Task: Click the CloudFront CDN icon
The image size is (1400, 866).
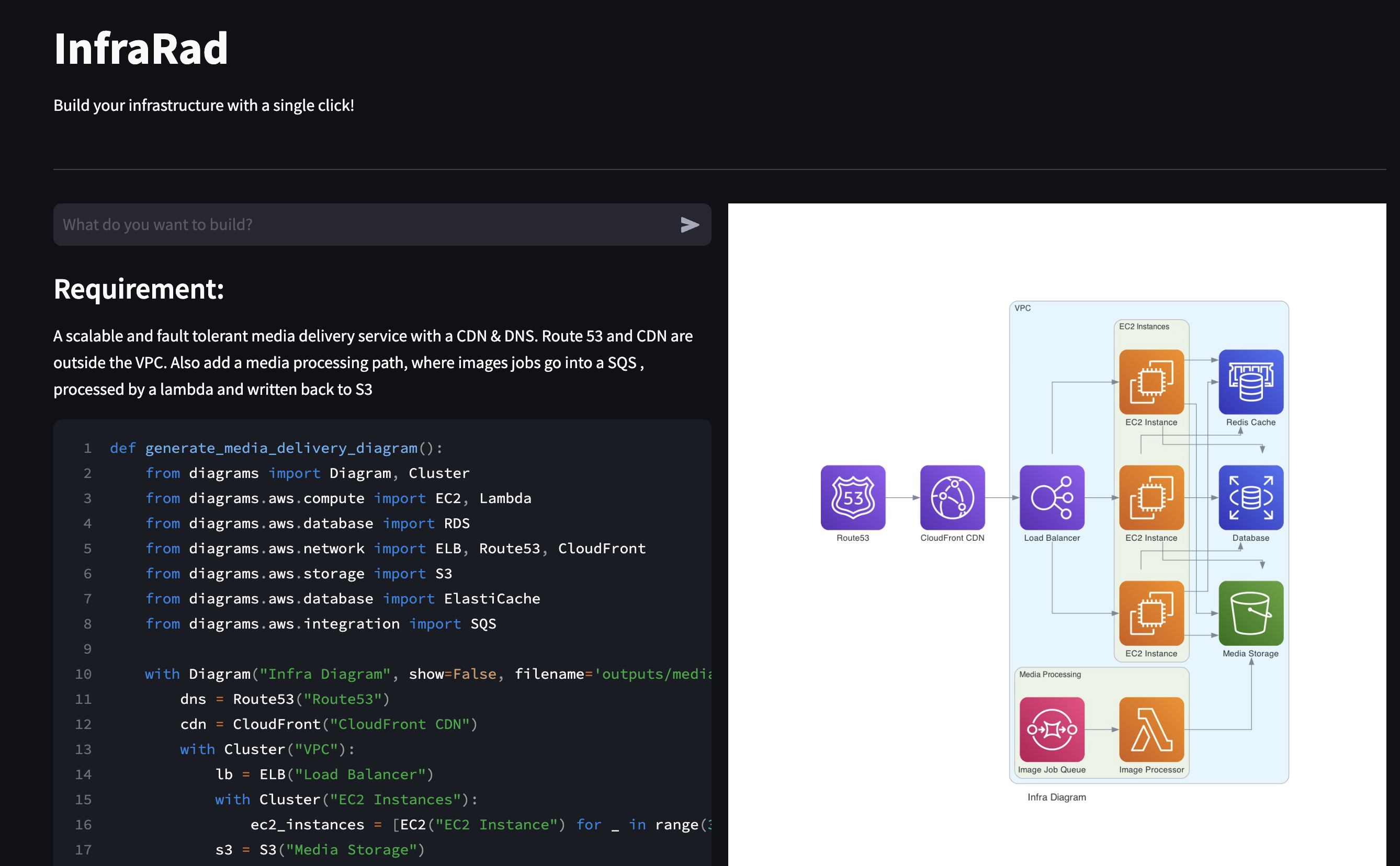Action: (952, 497)
